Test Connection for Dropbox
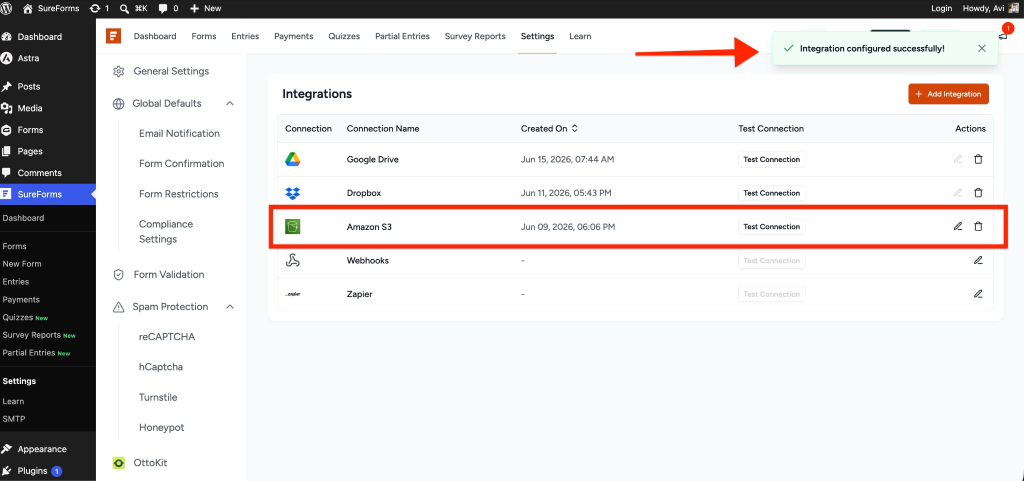The width and height of the screenshot is (1024, 481). (x=771, y=193)
